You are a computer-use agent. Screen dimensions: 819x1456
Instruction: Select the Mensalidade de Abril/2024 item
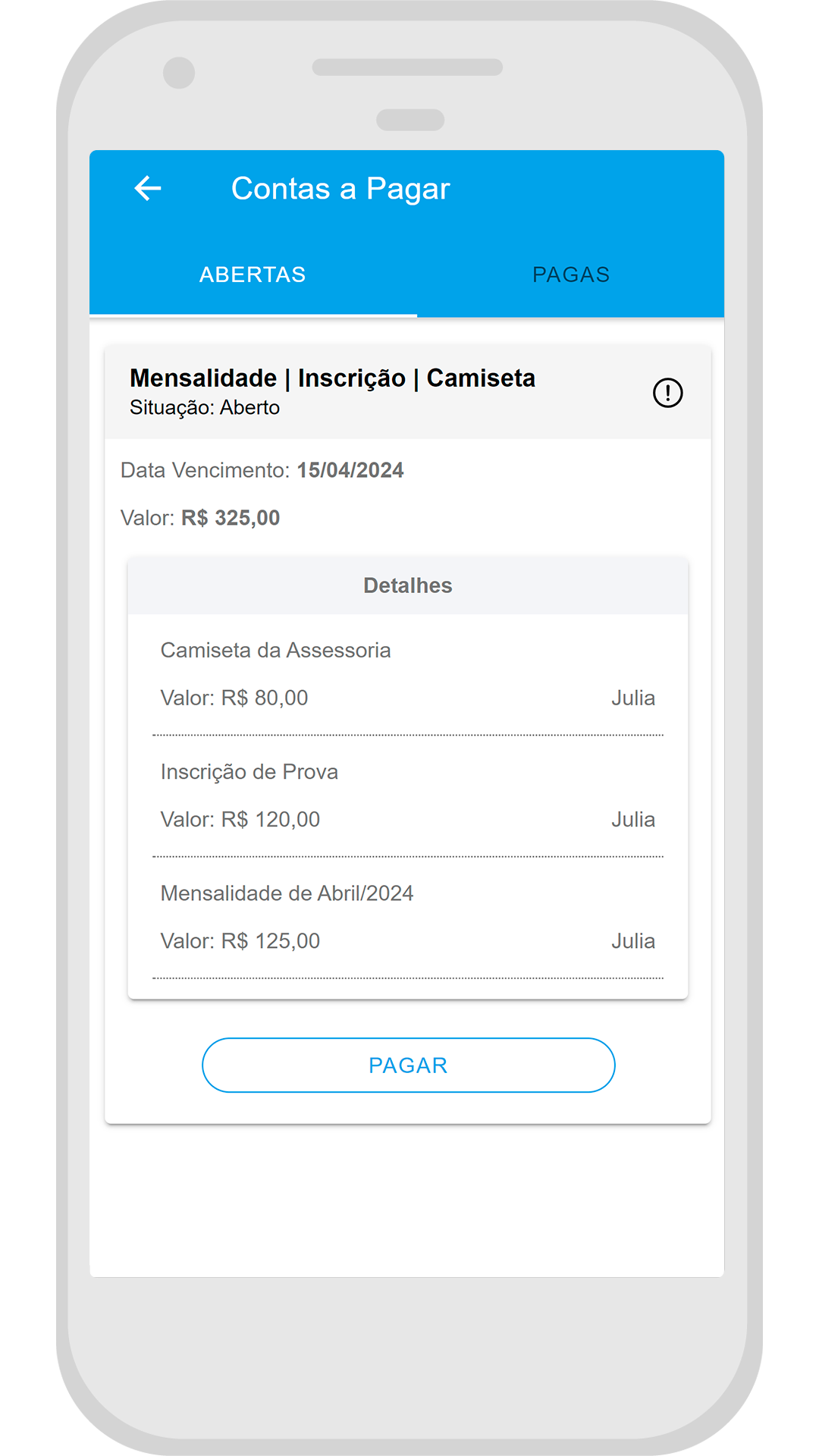pos(287,893)
